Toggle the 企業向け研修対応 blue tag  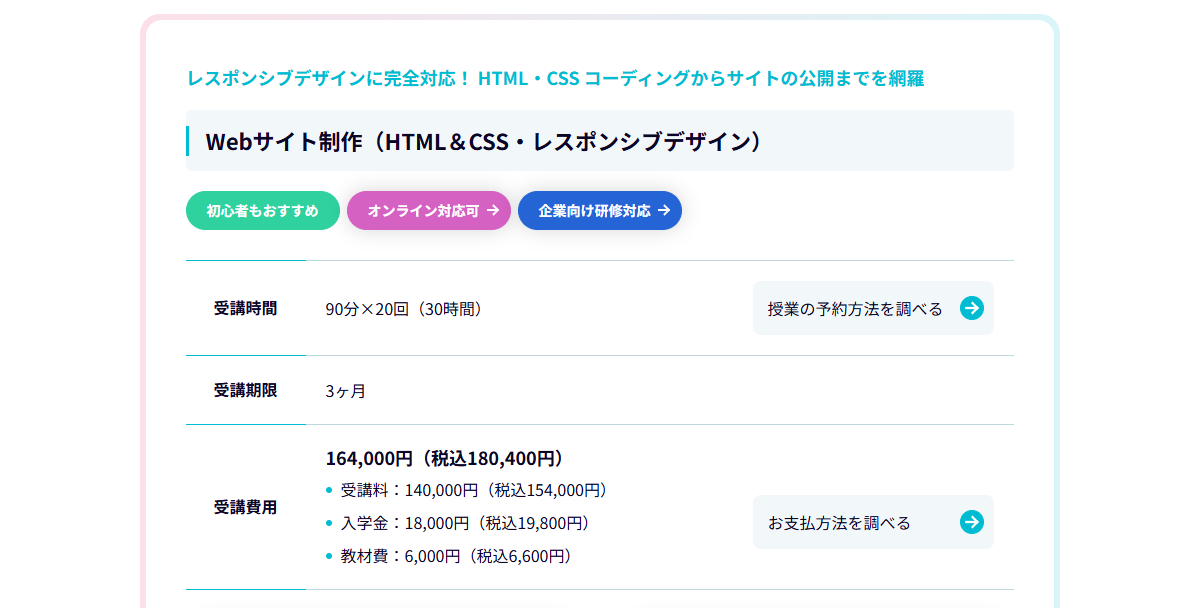coord(599,210)
